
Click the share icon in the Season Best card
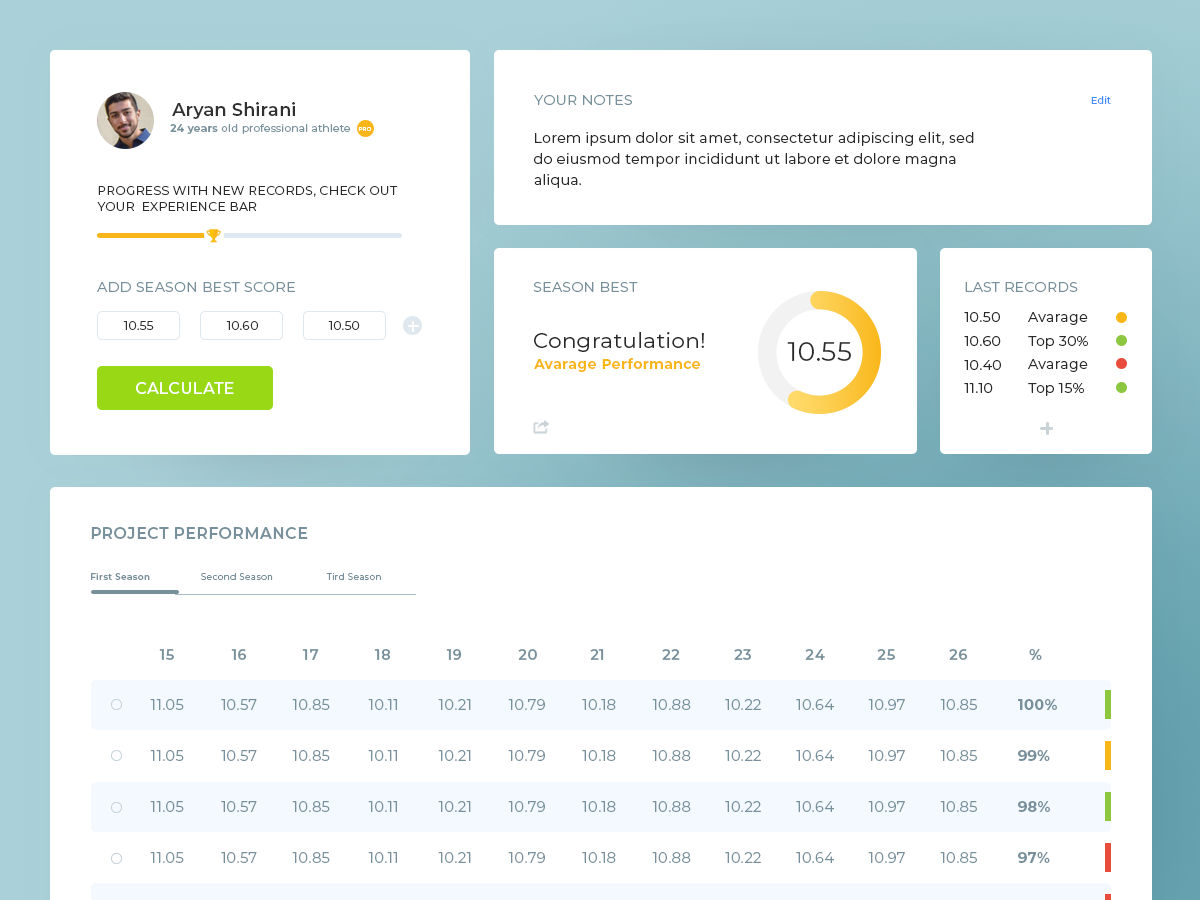(540, 427)
